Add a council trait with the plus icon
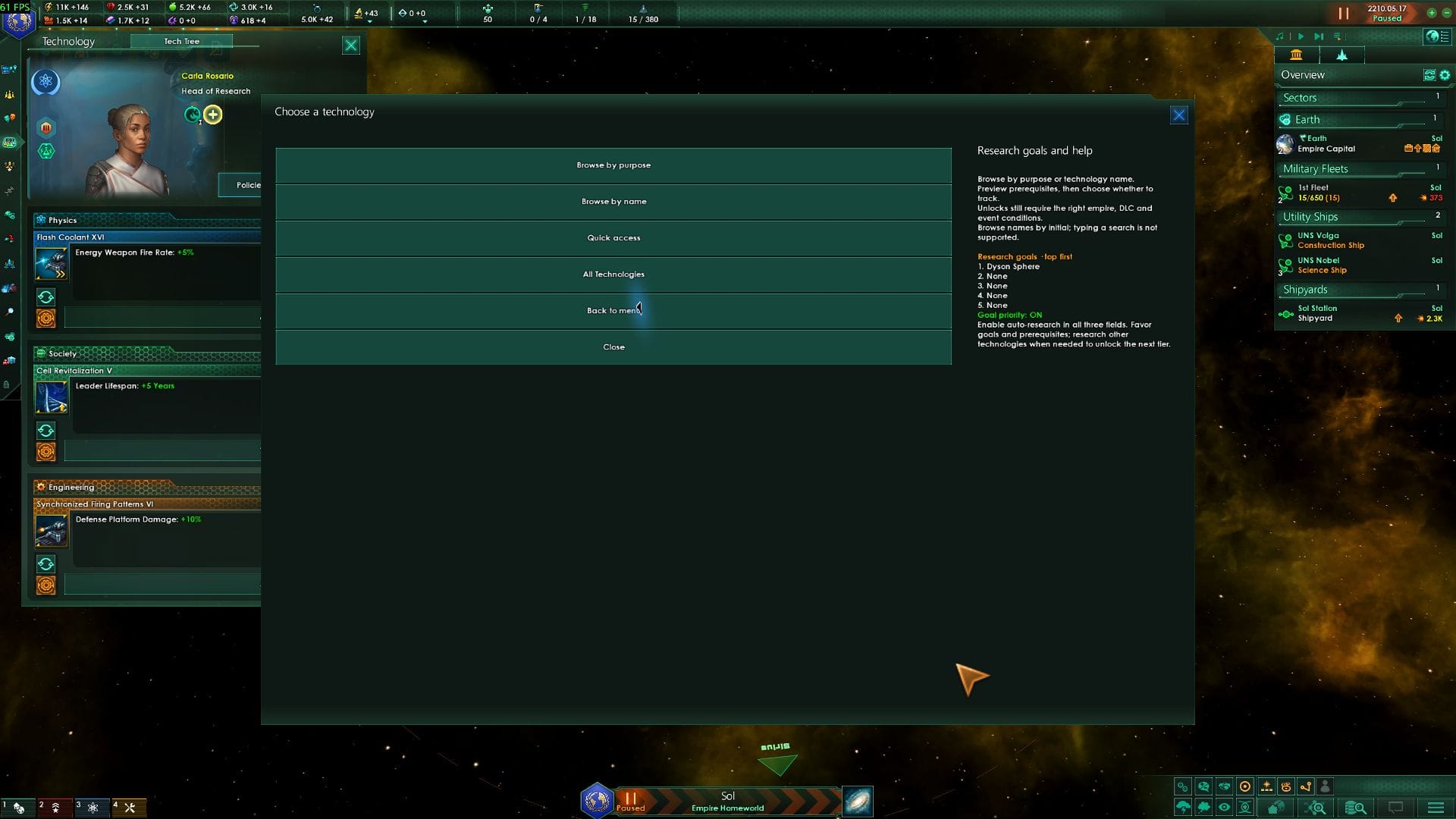1456x819 pixels. click(x=213, y=115)
